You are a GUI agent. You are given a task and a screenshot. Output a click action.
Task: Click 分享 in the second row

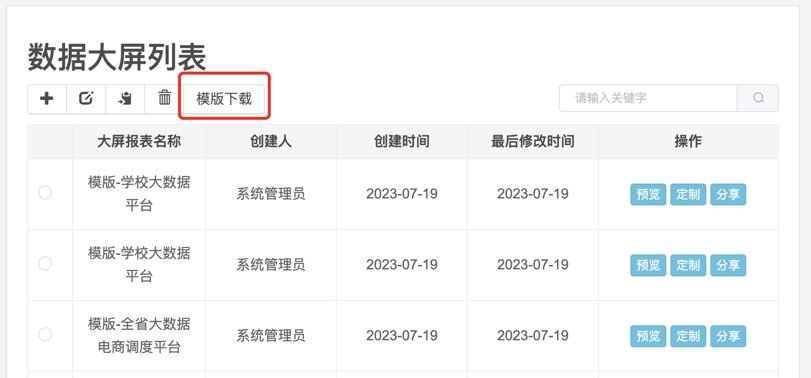tap(728, 265)
